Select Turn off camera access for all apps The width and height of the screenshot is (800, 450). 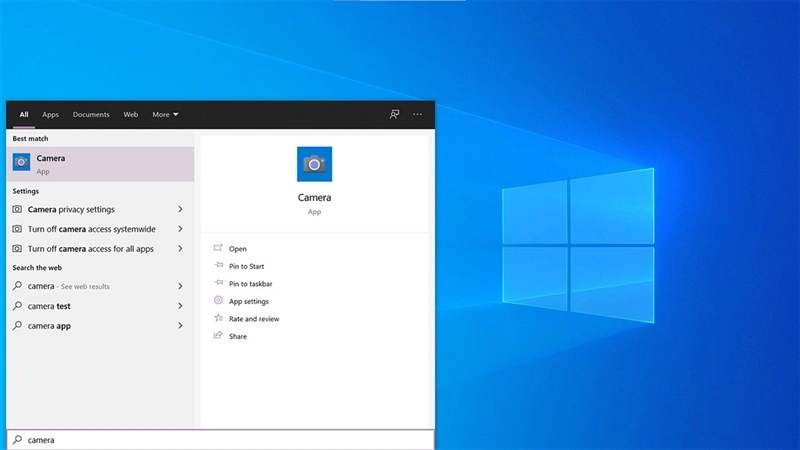click(90, 249)
